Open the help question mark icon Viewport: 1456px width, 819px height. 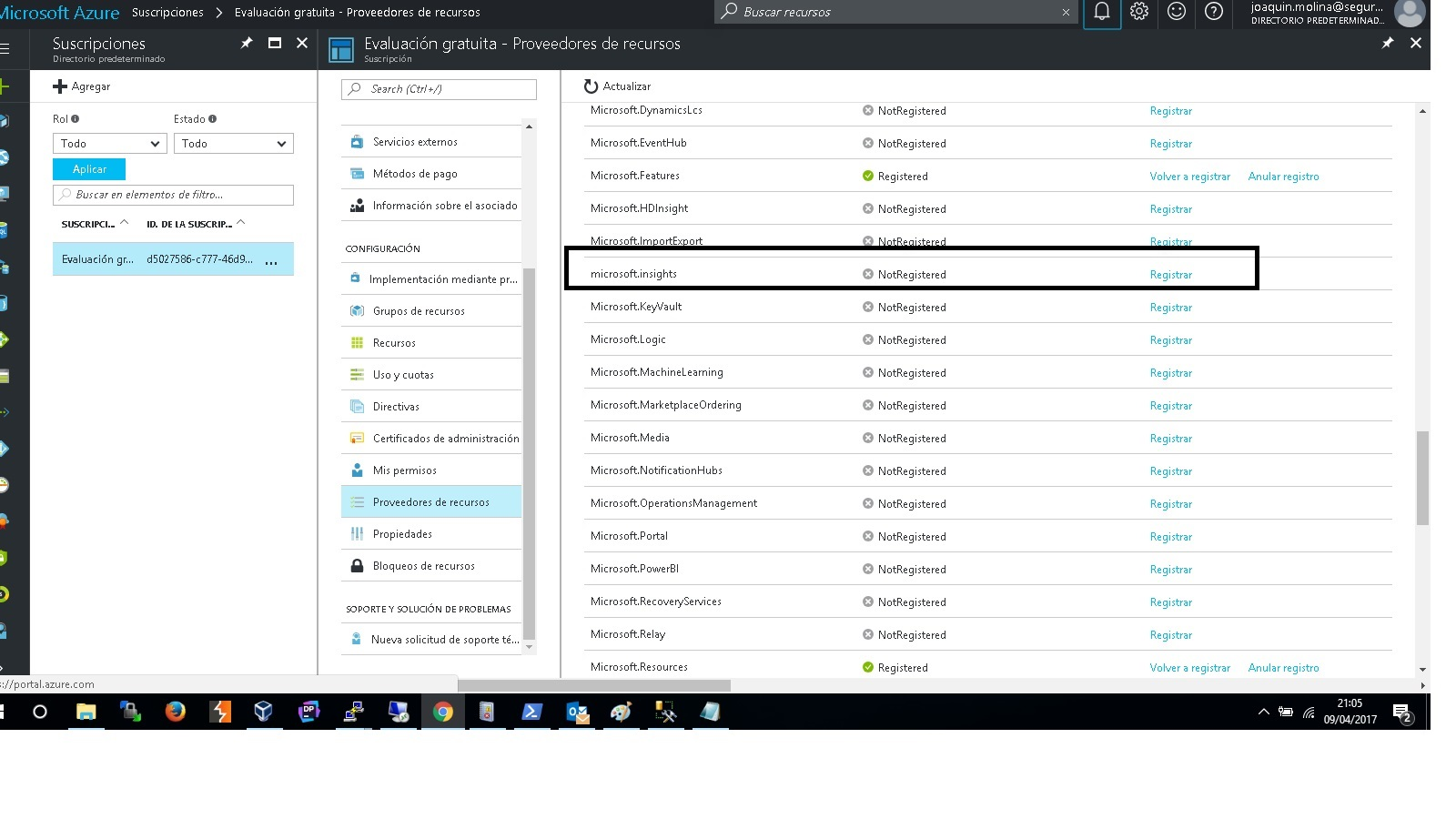(x=1214, y=12)
